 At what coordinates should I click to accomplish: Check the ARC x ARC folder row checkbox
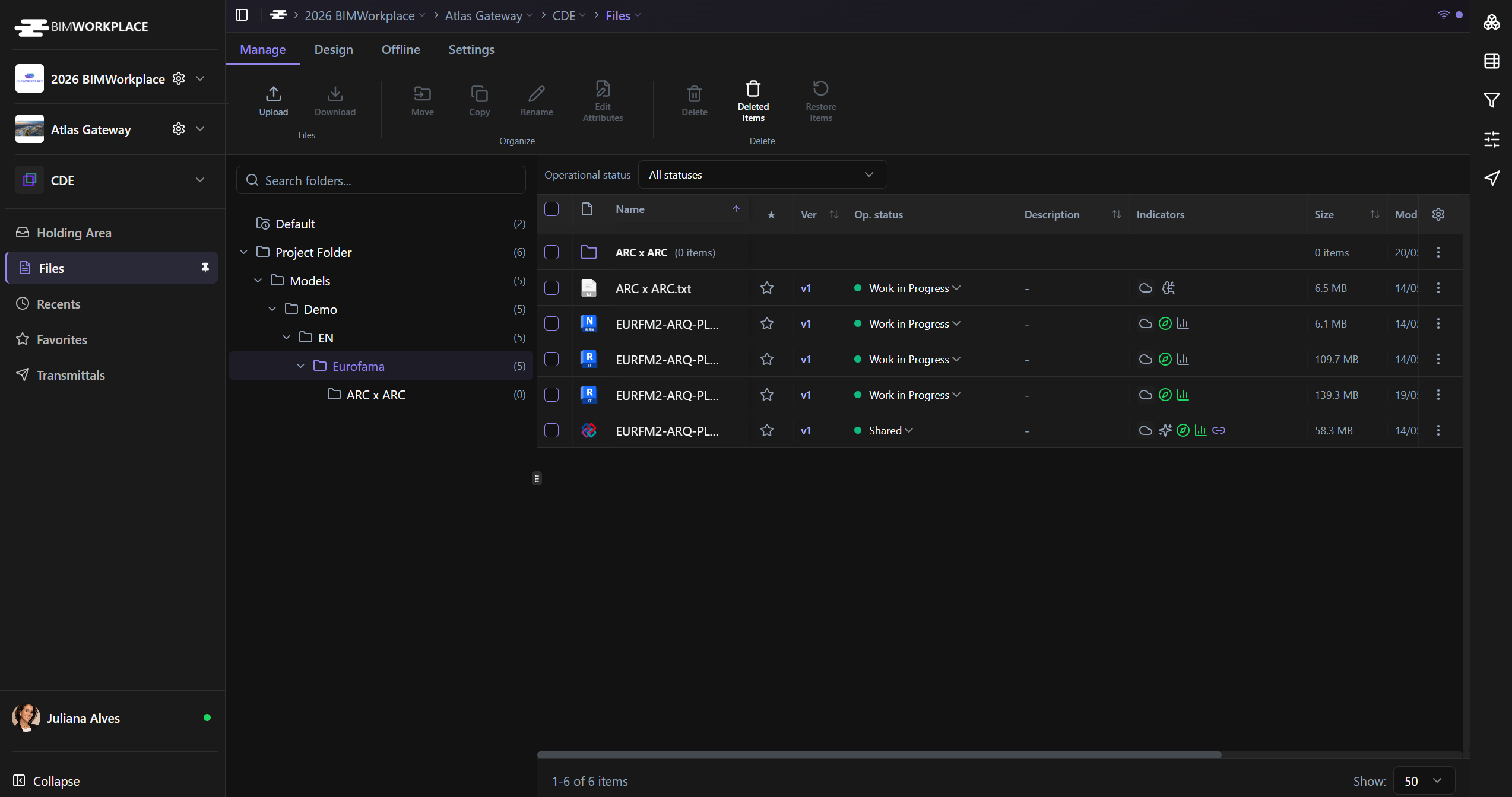coord(551,252)
